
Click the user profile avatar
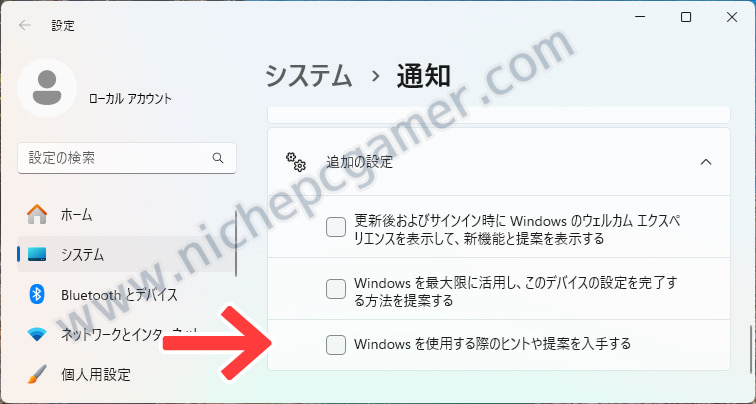pos(47,88)
